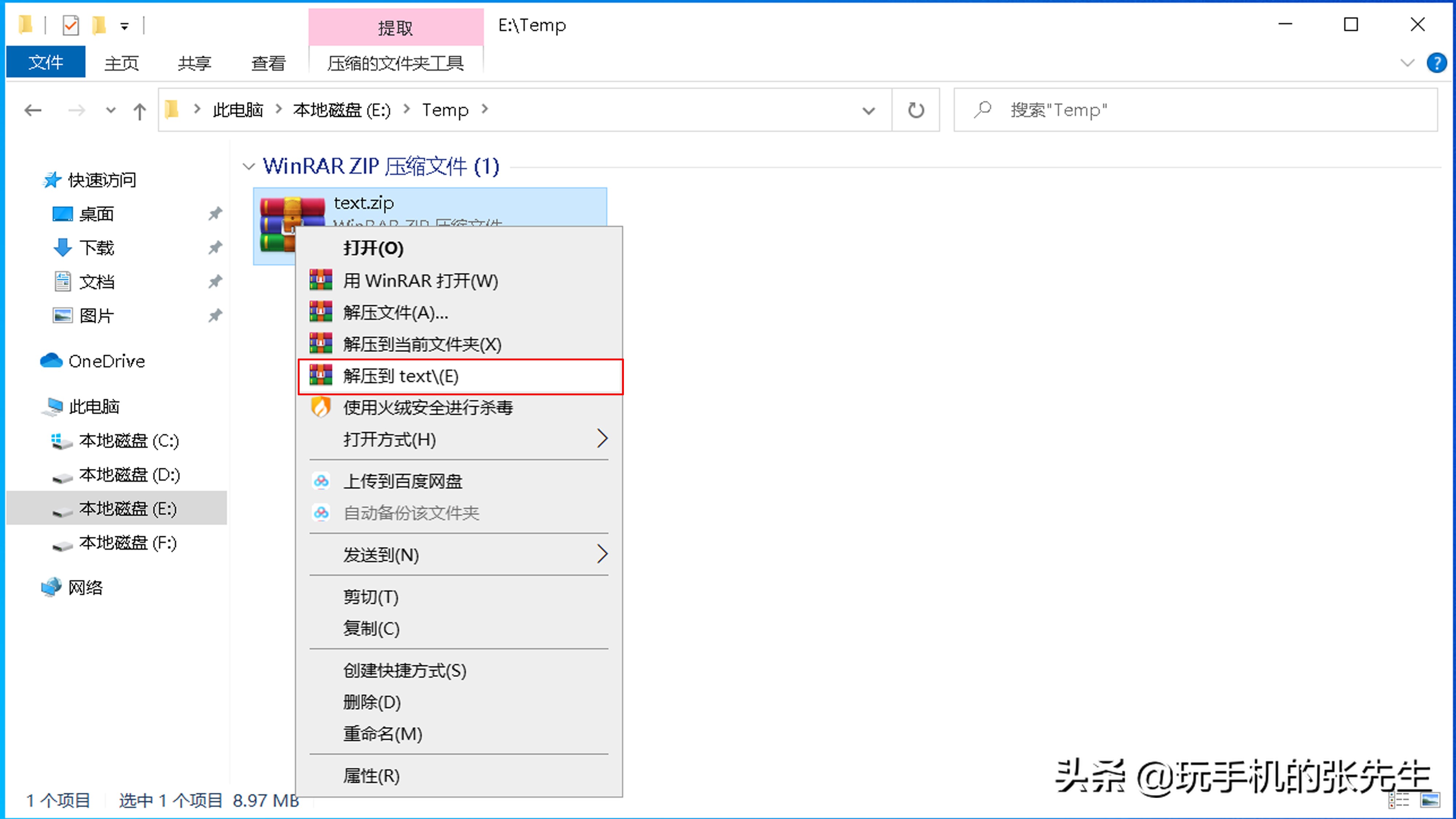Click the refresh icon beside address bar

pos(915,110)
